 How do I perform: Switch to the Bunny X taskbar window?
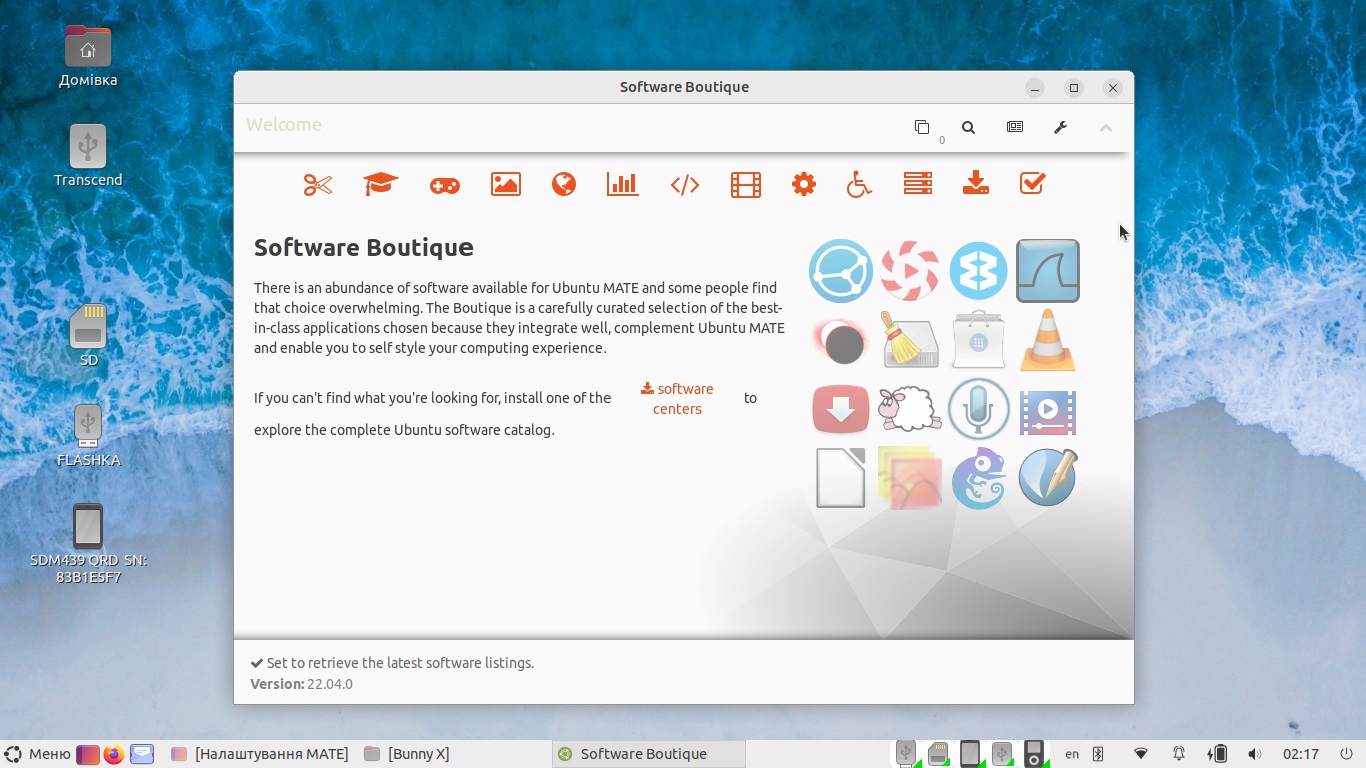click(407, 754)
